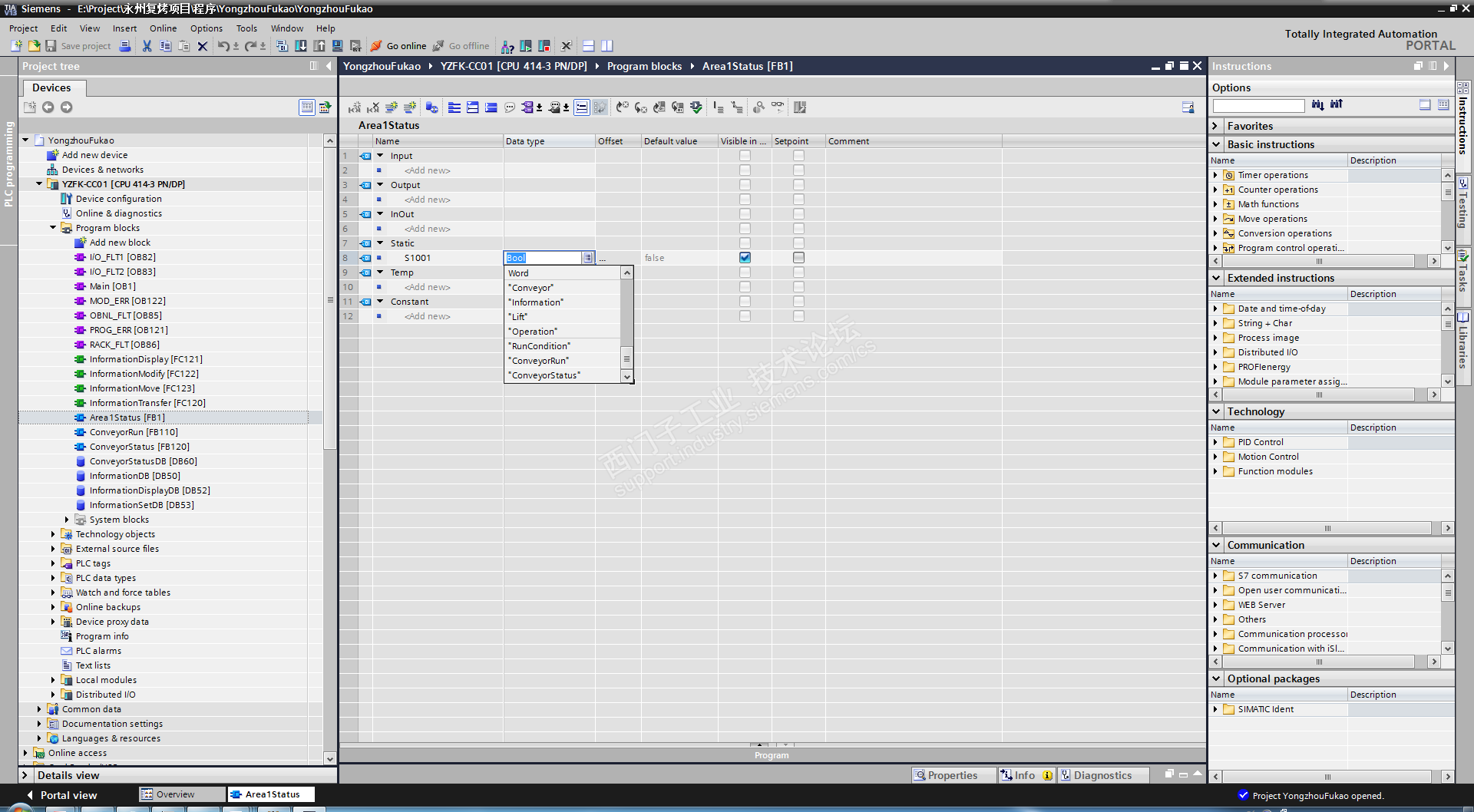Viewport: 1474px width, 812px height.
Task: Toggle Visible checkbox in Output row
Action: tap(745, 185)
